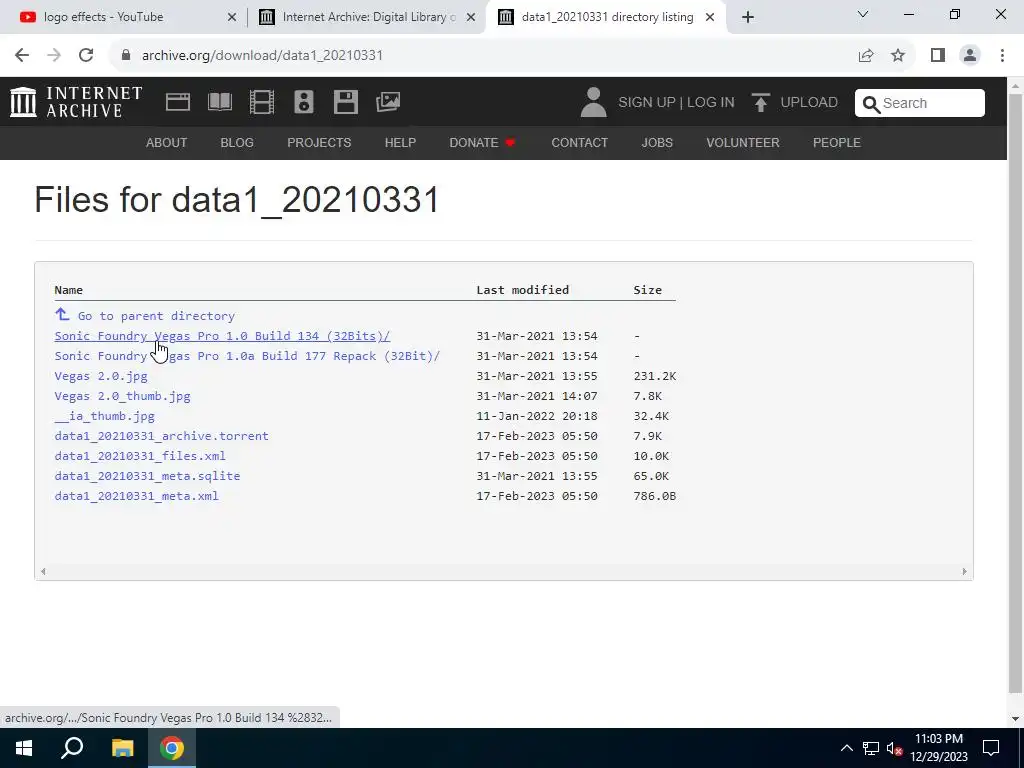
Task: Open the tab search dropdown chevron
Action: click(863, 14)
